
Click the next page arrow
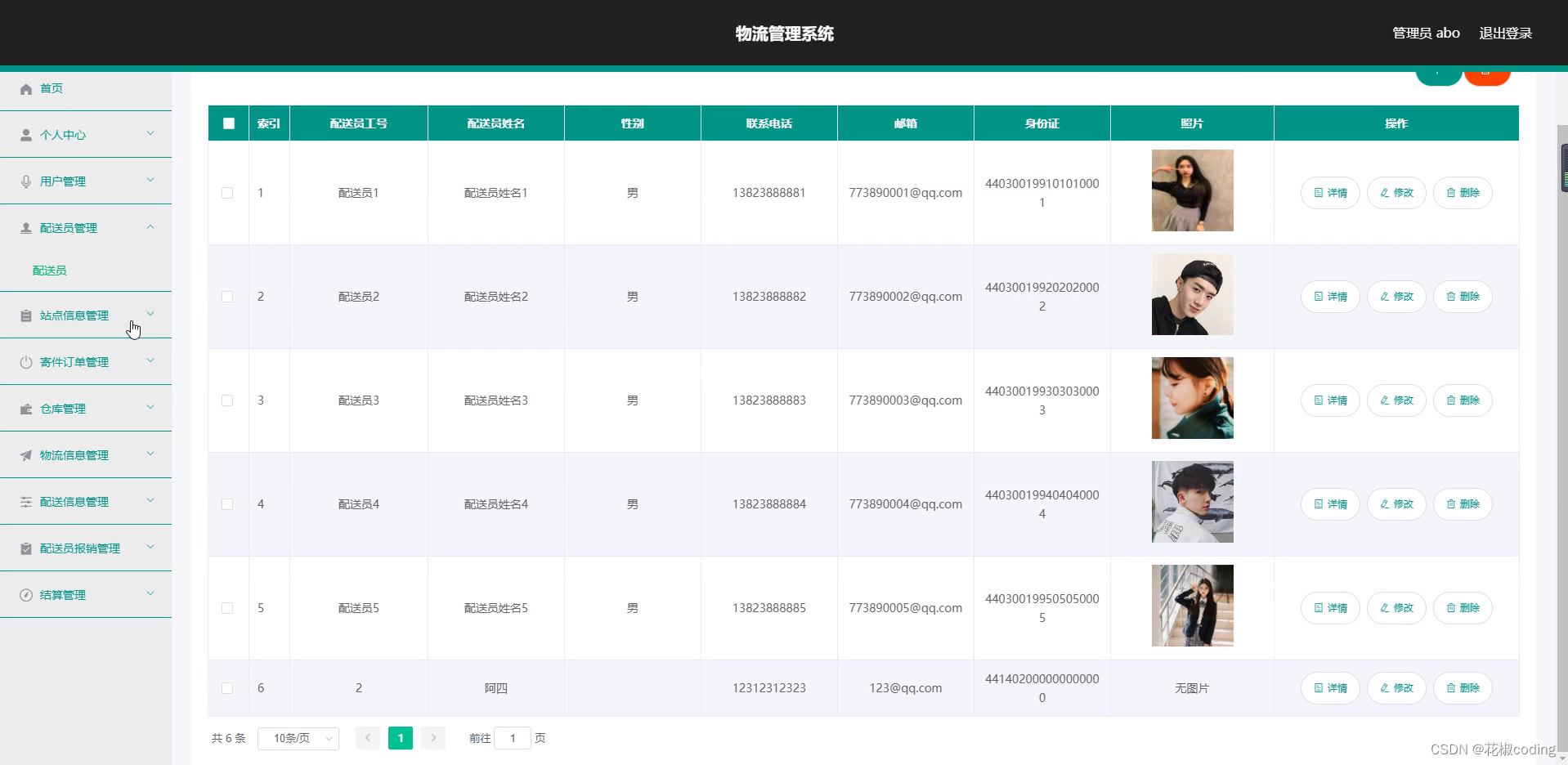click(433, 738)
